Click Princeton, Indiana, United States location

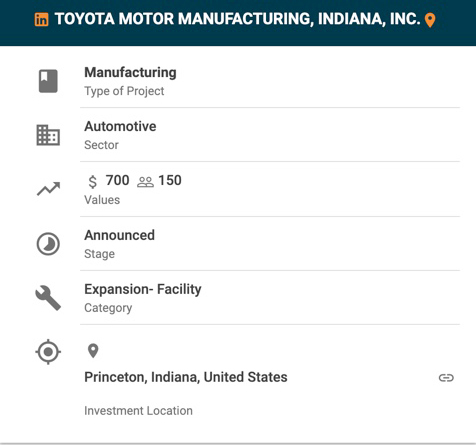(x=186, y=377)
